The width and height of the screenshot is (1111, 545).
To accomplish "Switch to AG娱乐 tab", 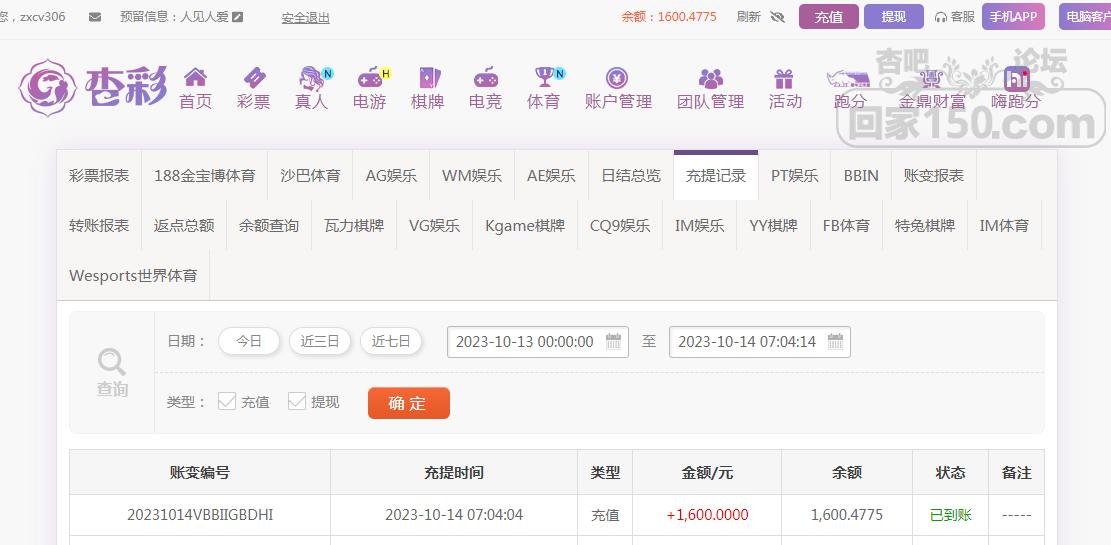I will click(x=391, y=176).
